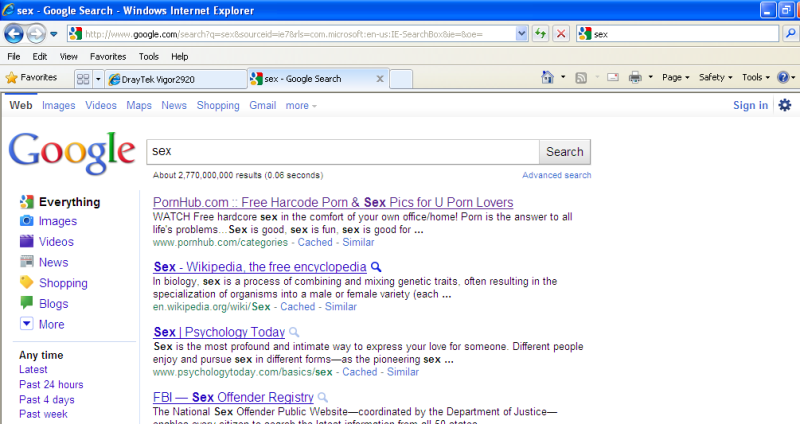Go back with the IE Back arrow
The image size is (800, 424).
point(14,34)
